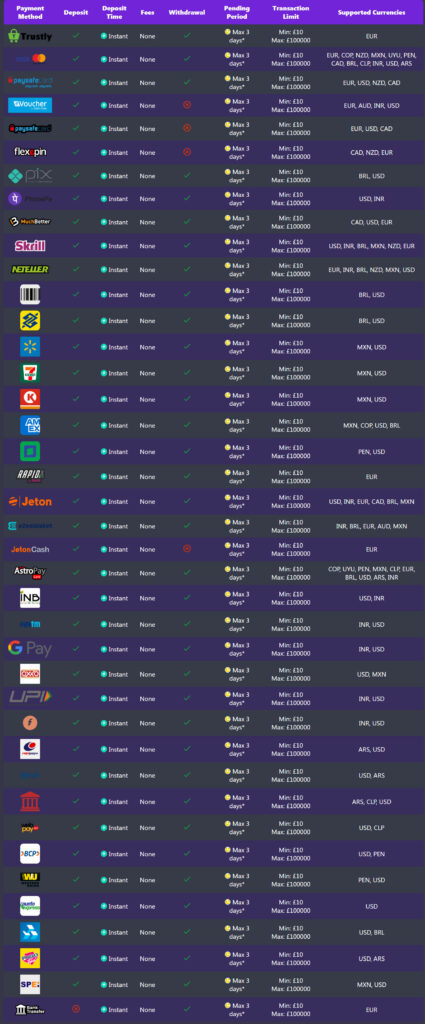This screenshot has height=1024, width=425.
Task: Click the PIX payment logo
Action: [30, 176]
